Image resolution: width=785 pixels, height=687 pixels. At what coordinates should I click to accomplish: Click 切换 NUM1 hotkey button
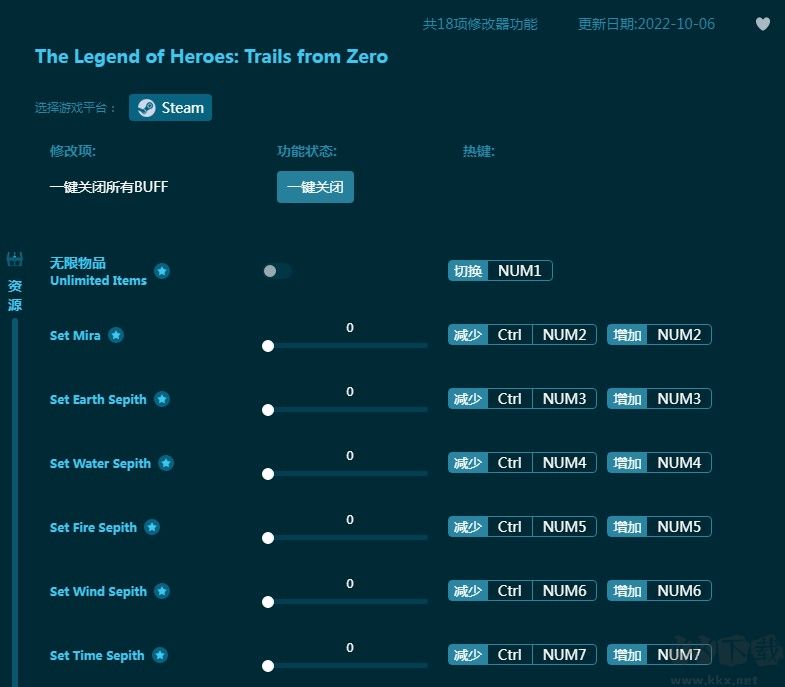pyautogui.click(x=500, y=271)
